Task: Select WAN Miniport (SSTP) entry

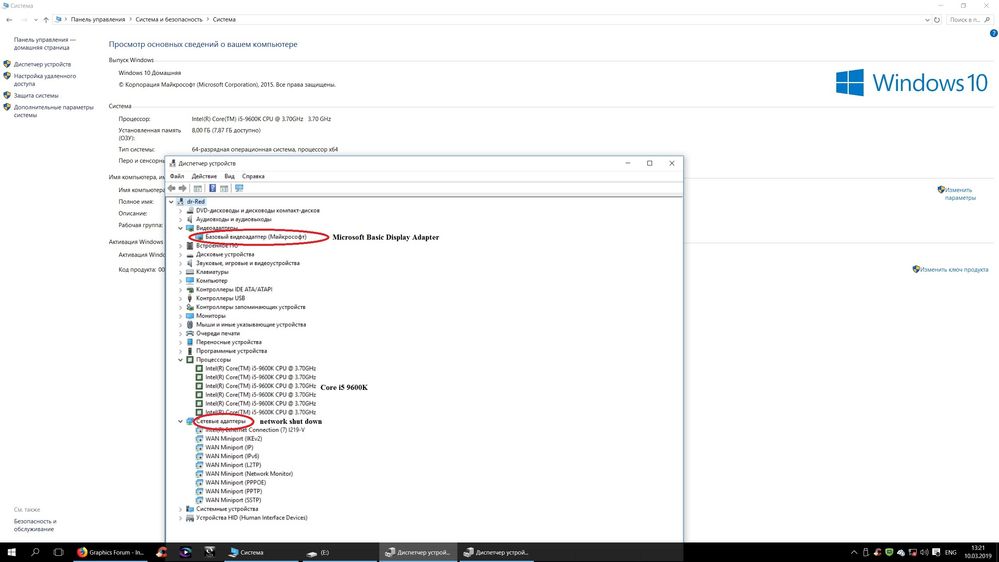Action: (233, 500)
